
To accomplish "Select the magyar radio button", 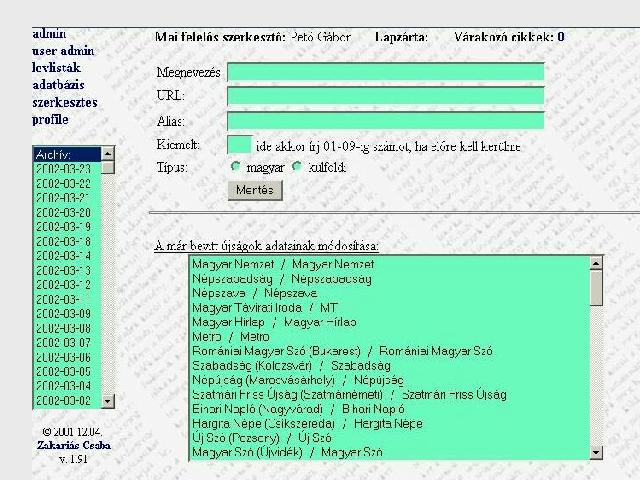I will point(236,167).
